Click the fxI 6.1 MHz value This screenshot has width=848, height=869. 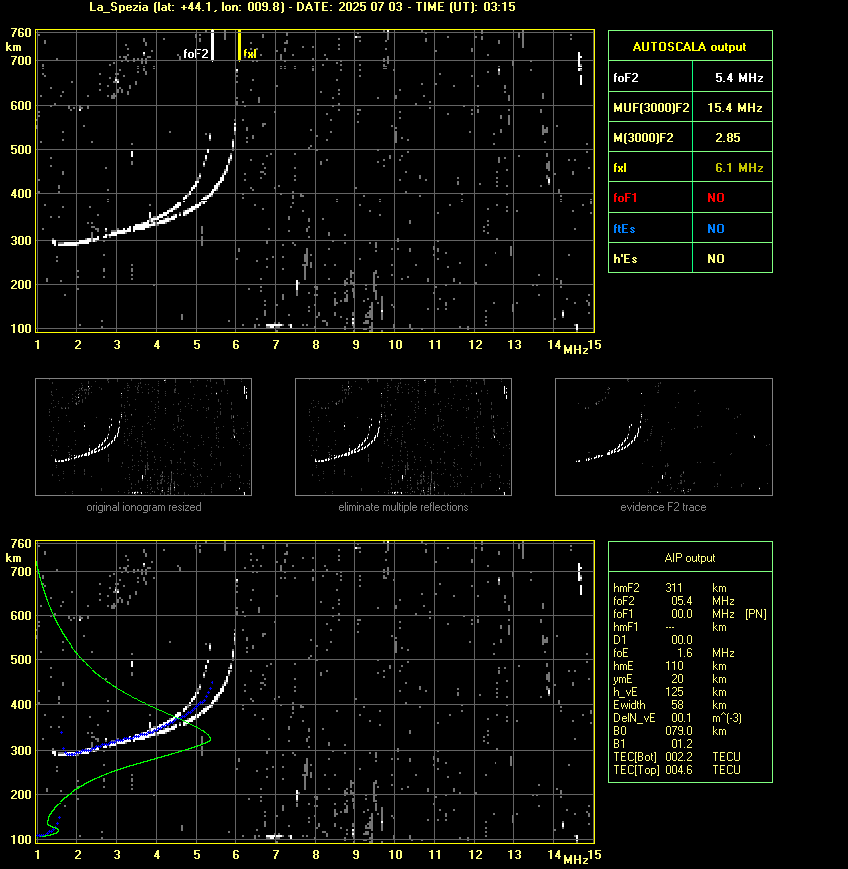tap(739, 167)
